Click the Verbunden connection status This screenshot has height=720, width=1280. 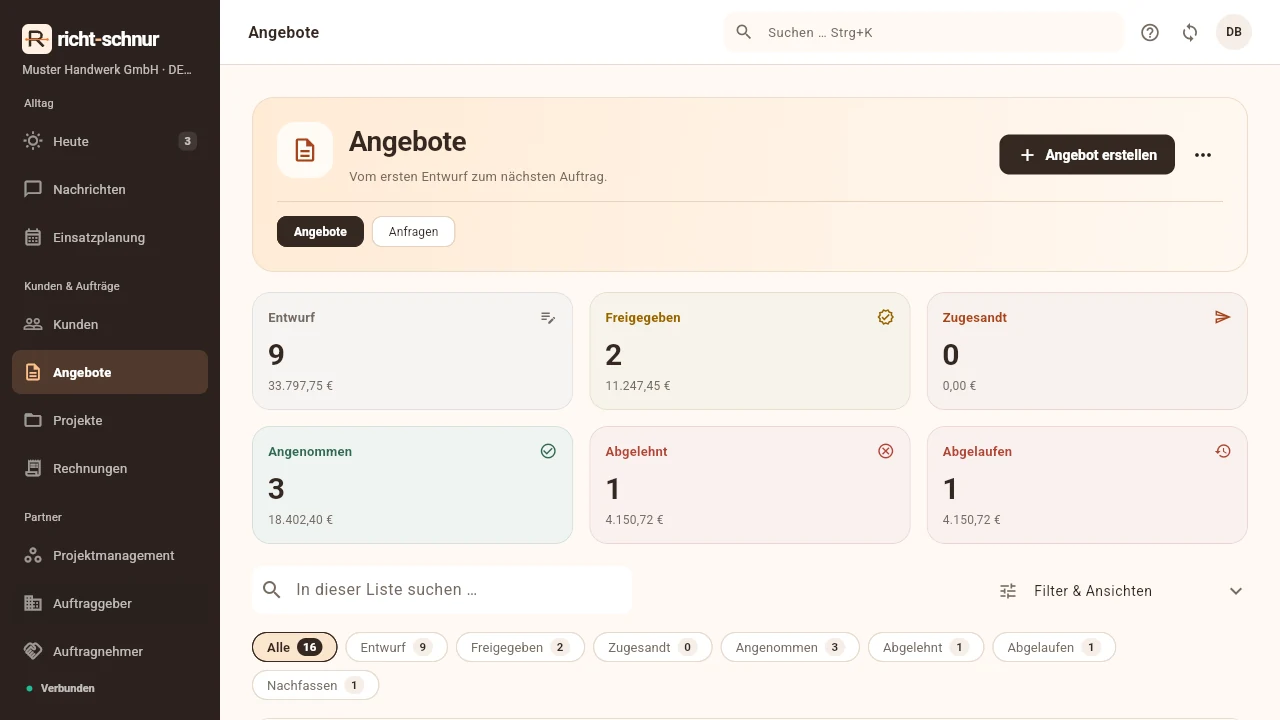[x=60, y=688]
